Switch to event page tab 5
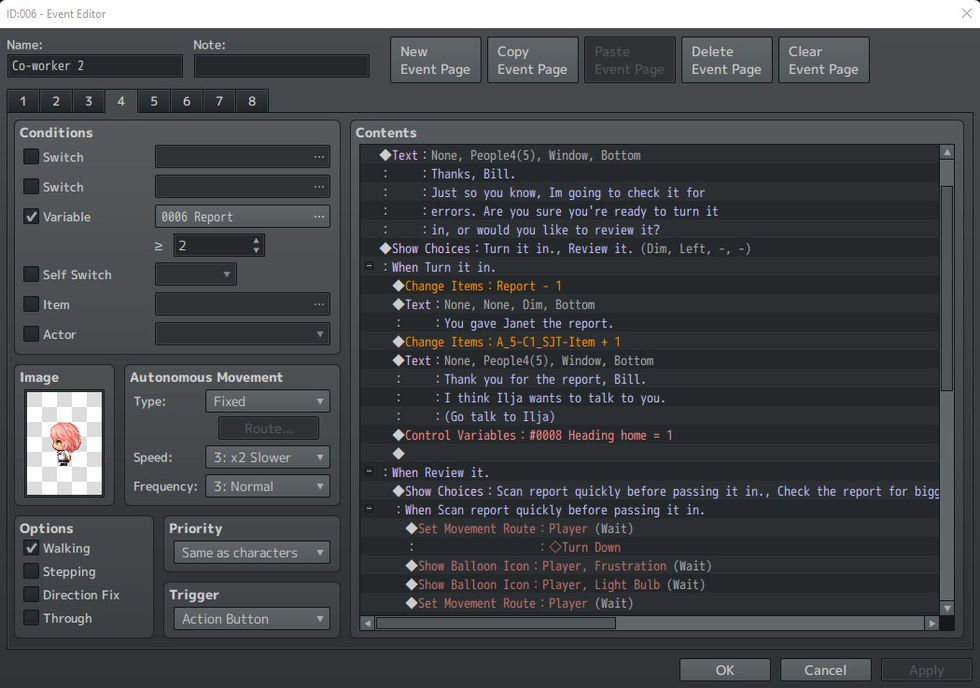Image resolution: width=980 pixels, height=688 pixels. 153,101
